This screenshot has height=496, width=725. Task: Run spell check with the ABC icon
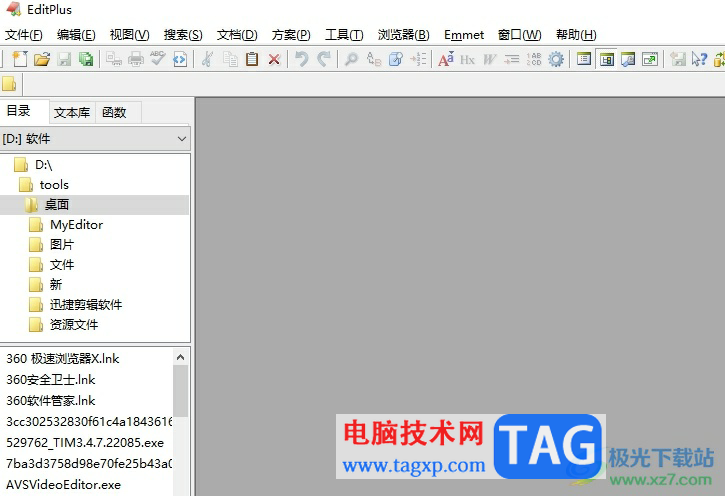pyautogui.click(x=157, y=59)
